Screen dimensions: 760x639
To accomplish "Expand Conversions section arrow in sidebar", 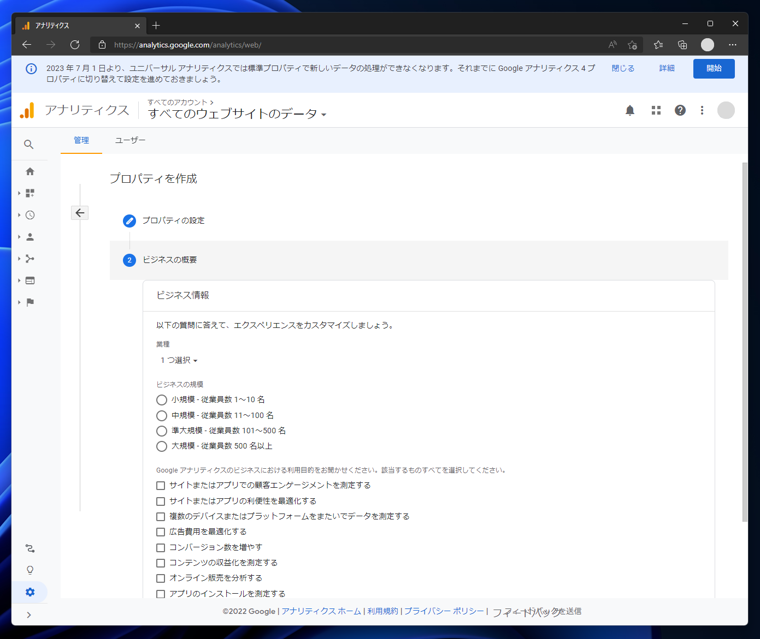I will 19,302.
